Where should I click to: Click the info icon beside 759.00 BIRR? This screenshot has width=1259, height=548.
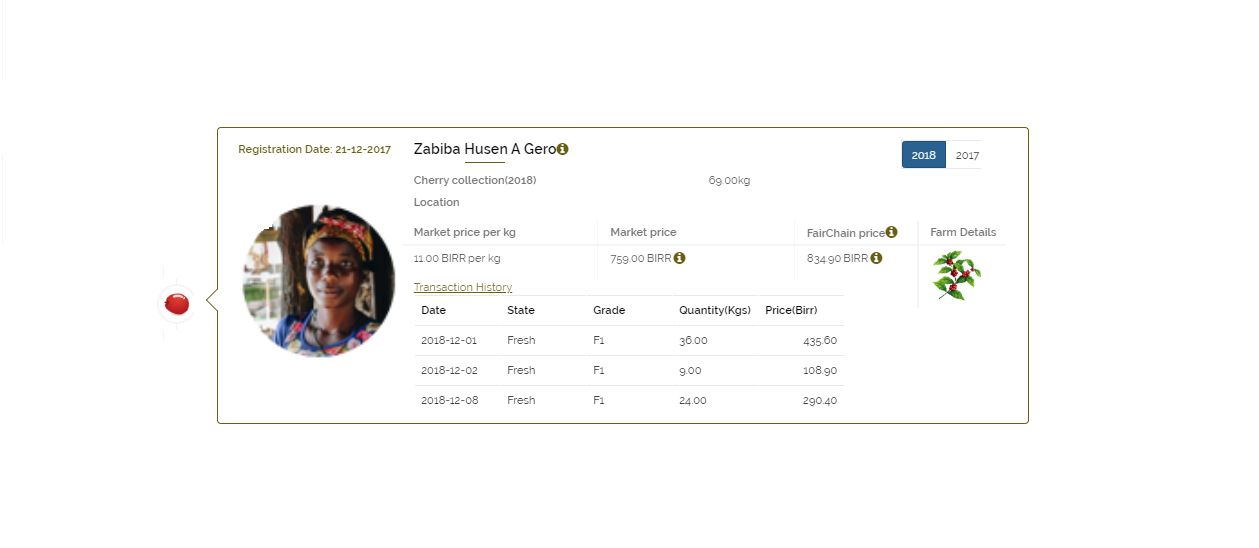point(679,258)
